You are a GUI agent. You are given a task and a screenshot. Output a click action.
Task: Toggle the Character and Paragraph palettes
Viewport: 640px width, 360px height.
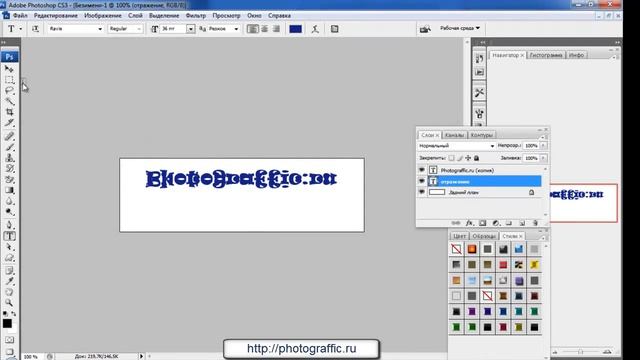[335, 29]
